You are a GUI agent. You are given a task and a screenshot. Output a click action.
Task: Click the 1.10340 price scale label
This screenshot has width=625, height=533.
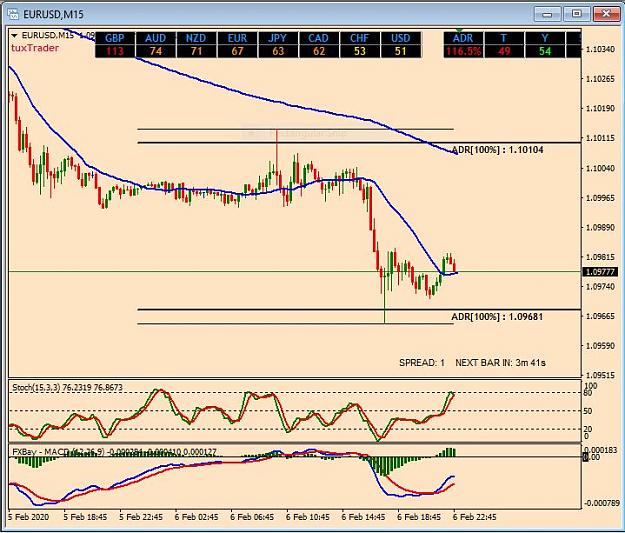click(600, 49)
